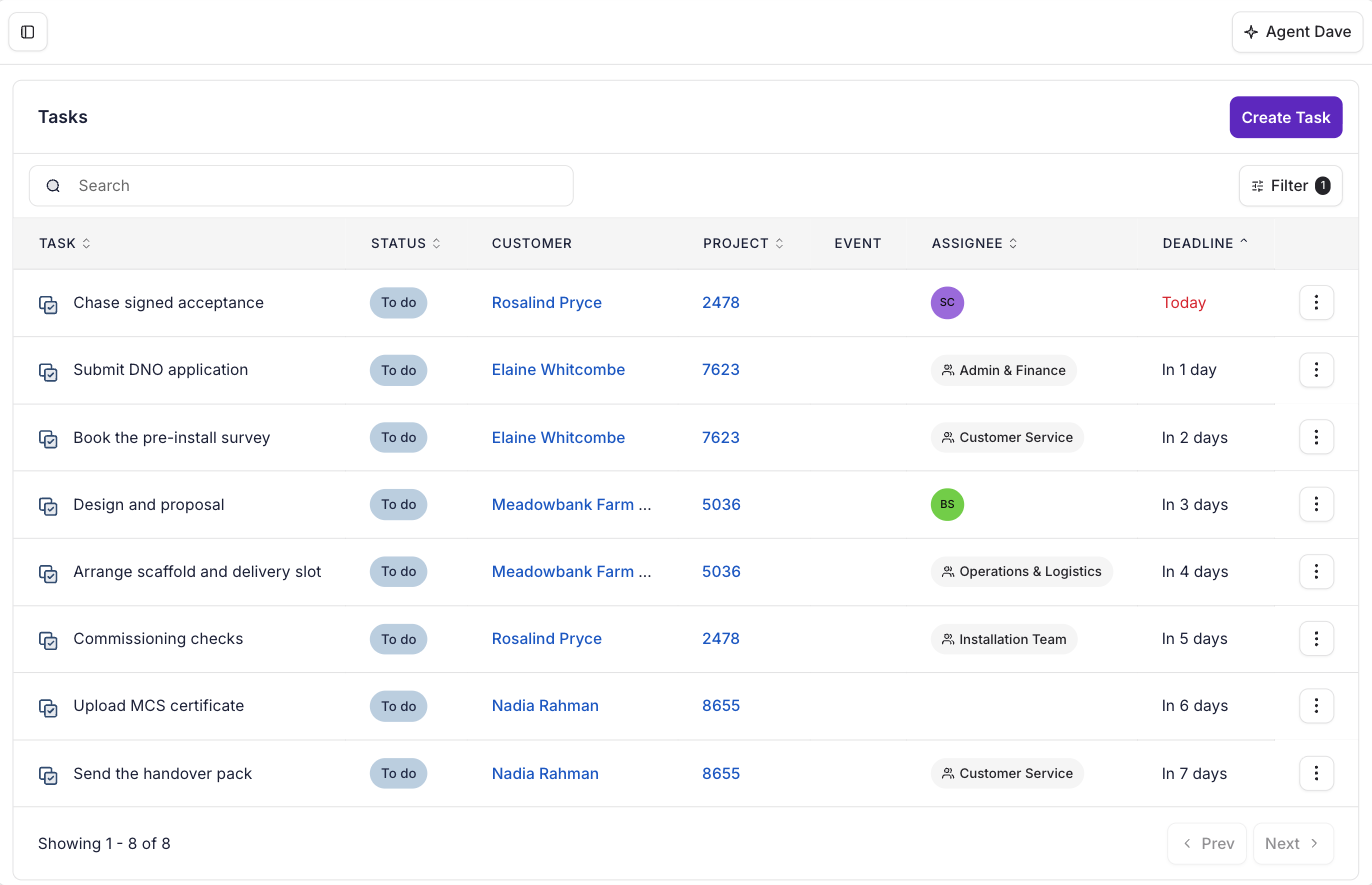The height and width of the screenshot is (885, 1372).
Task: Sort by the Deadline column header
Action: pyautogui.click(x=1205, y=243)
